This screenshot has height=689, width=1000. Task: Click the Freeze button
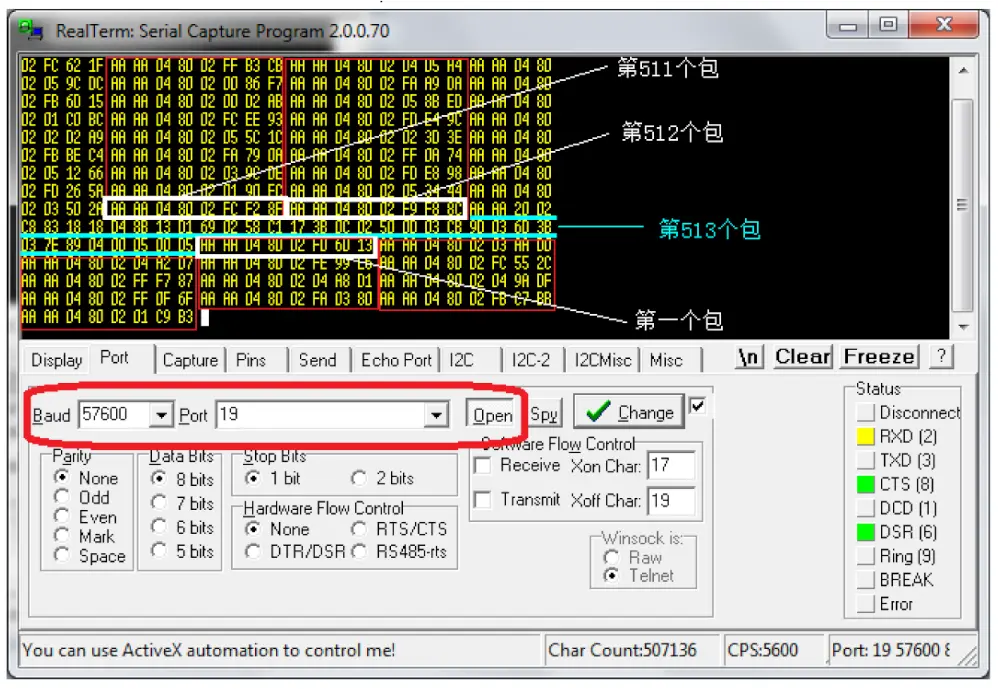point(879,357)
